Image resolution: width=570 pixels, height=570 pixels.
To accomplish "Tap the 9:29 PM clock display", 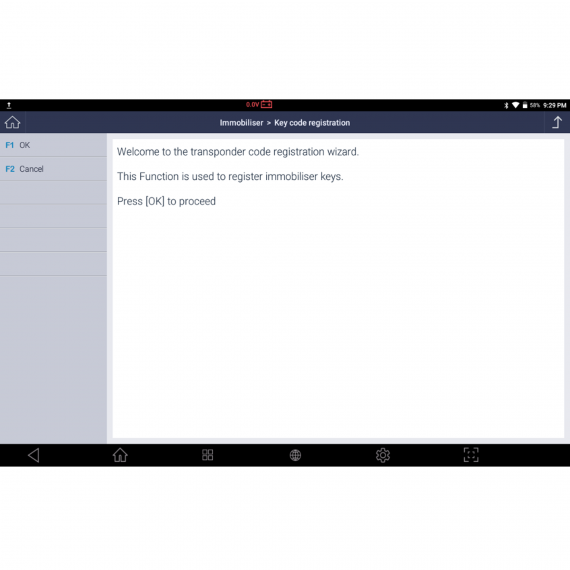I will (555, 105).
